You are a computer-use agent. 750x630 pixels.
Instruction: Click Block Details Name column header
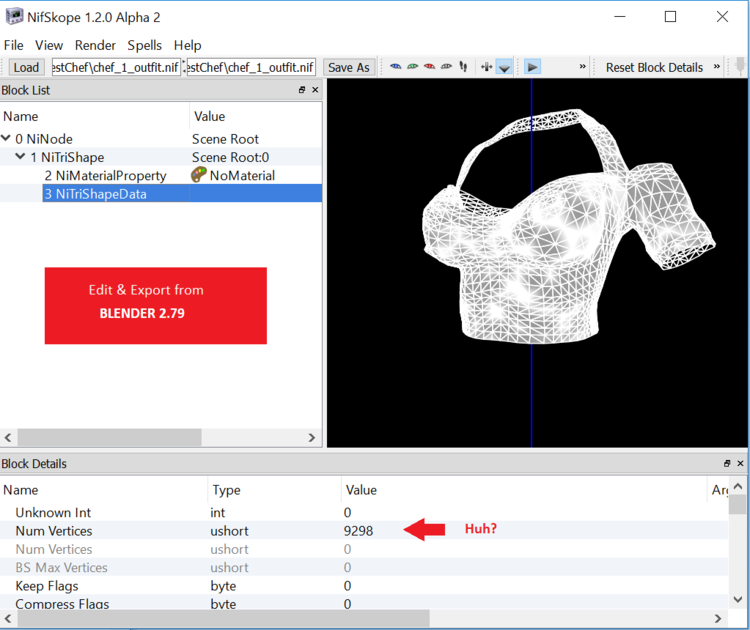pyautogui.click(x=104, y=490)
